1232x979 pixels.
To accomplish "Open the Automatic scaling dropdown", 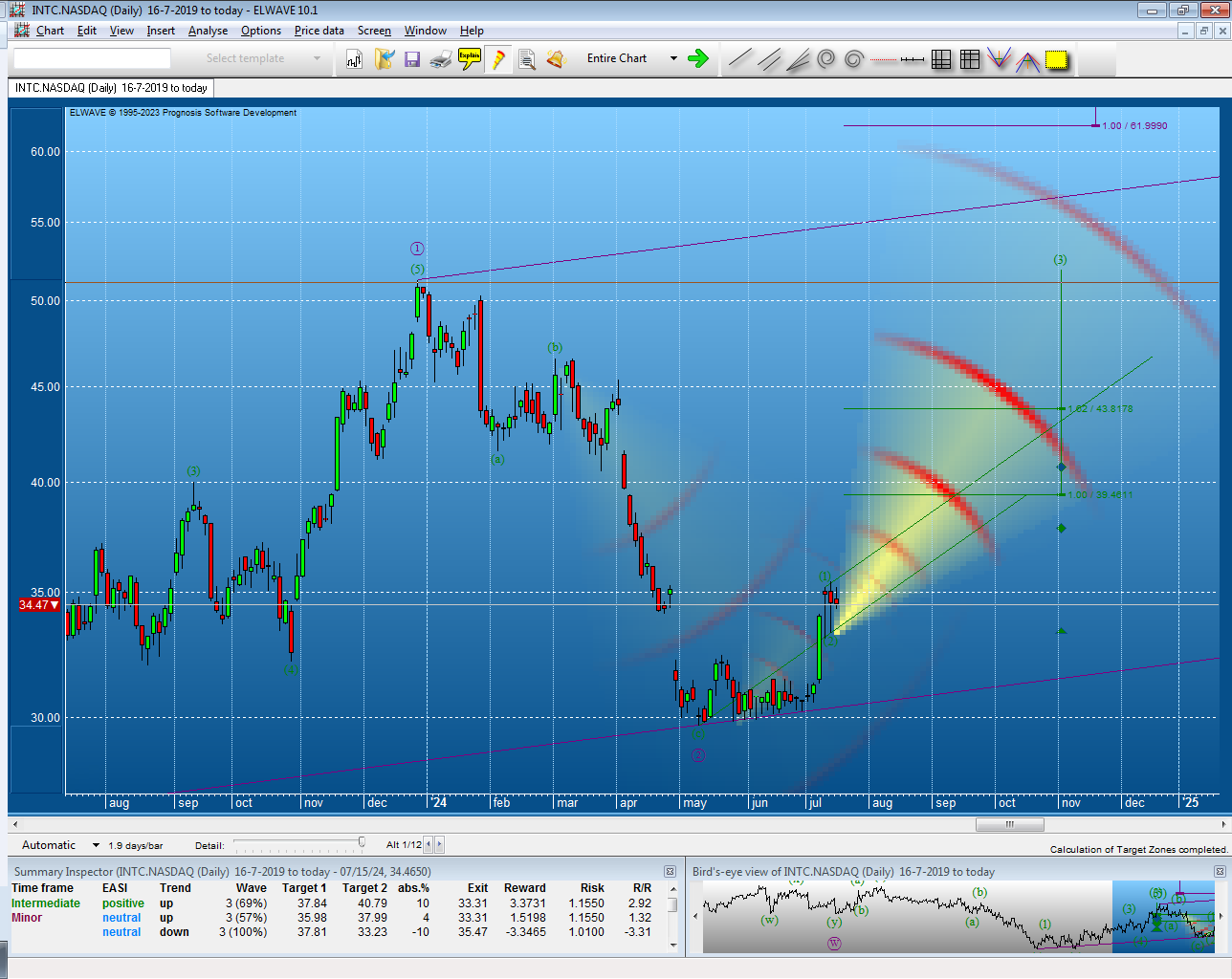I will (96, 845).
